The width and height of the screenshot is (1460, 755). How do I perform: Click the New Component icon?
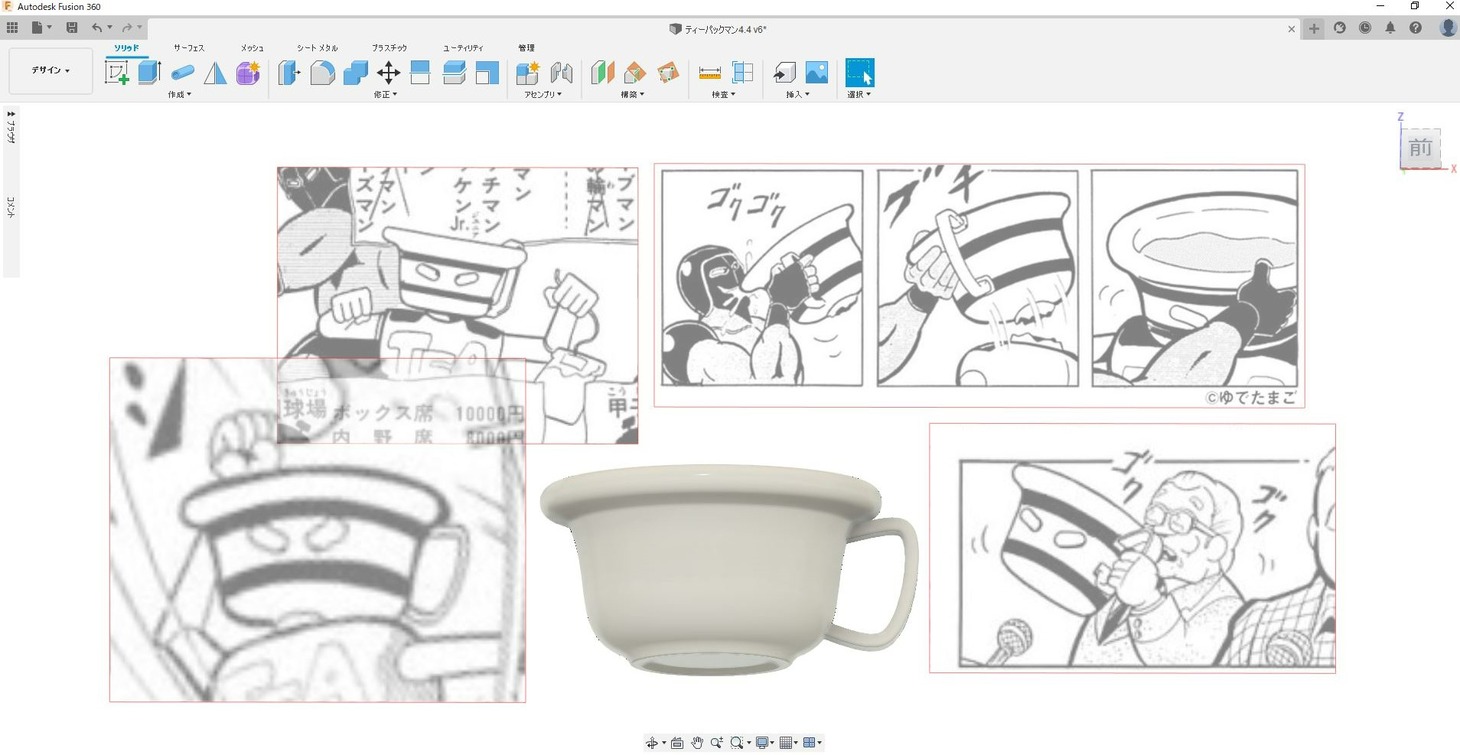[527, 73]
